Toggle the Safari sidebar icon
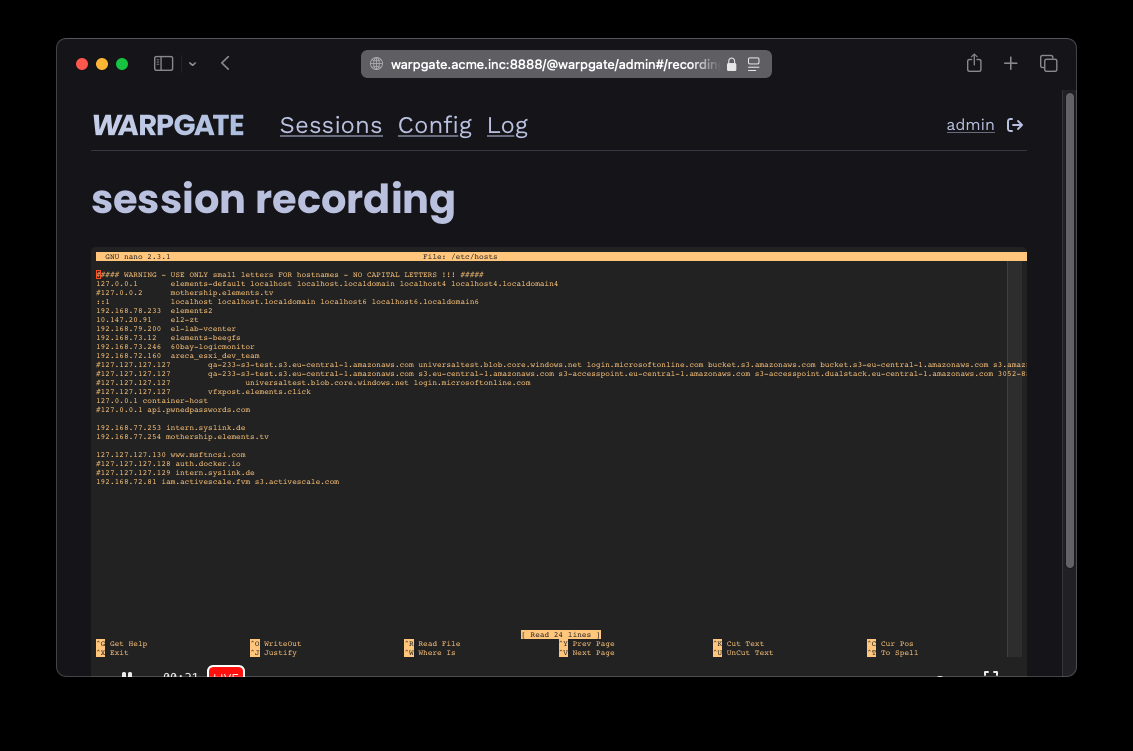The width and height of the screenshot is (1133, 751). pyautogui.click(x=163, y=64)
